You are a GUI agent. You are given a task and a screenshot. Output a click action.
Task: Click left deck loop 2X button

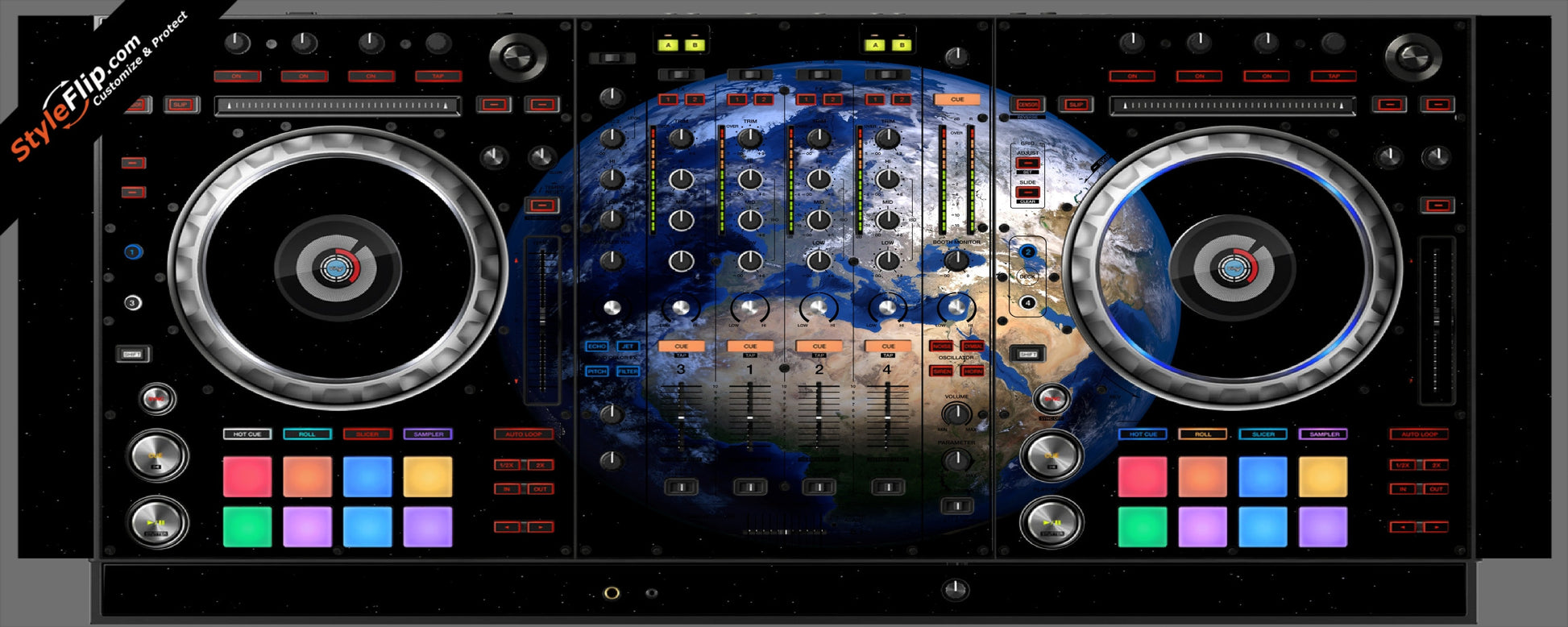(x=540, y=465)
